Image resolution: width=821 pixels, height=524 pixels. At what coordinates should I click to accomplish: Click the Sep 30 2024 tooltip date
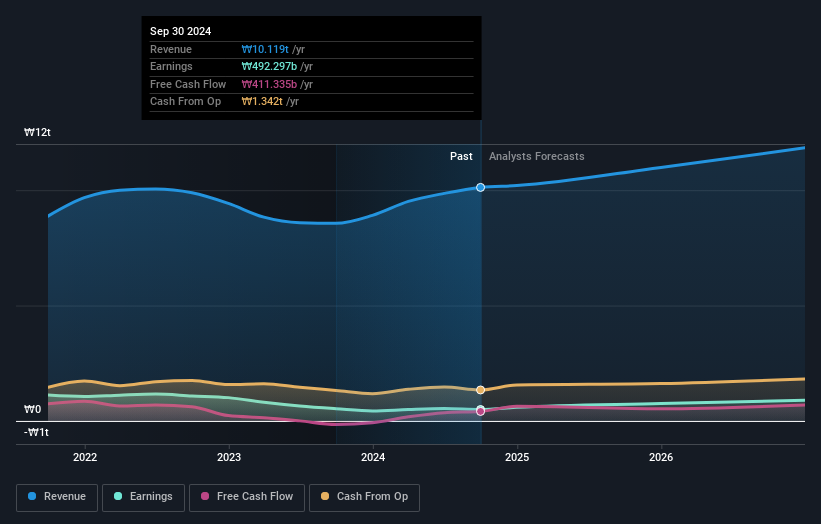coord(181,31)
